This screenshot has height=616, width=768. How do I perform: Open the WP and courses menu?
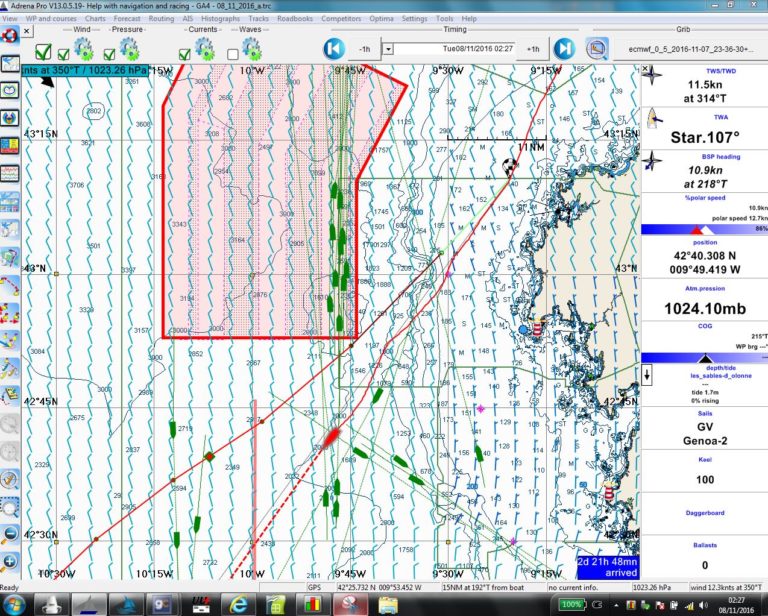tap(51, 19)
